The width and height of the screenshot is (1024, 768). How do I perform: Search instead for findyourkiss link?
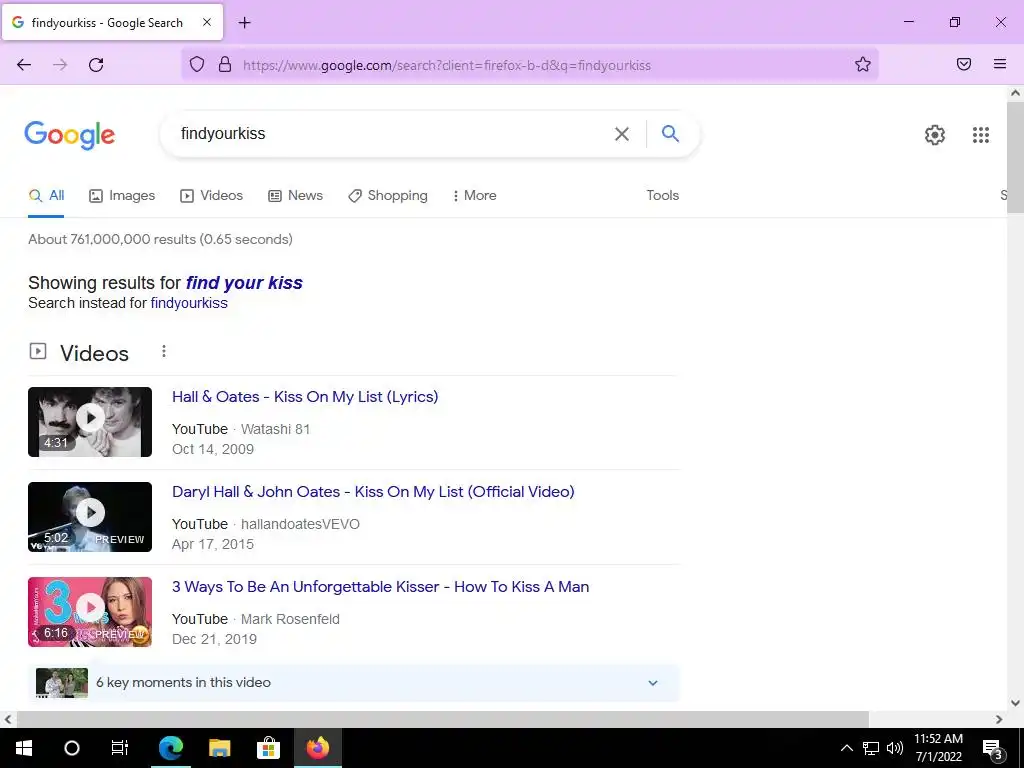click(189, 303)
